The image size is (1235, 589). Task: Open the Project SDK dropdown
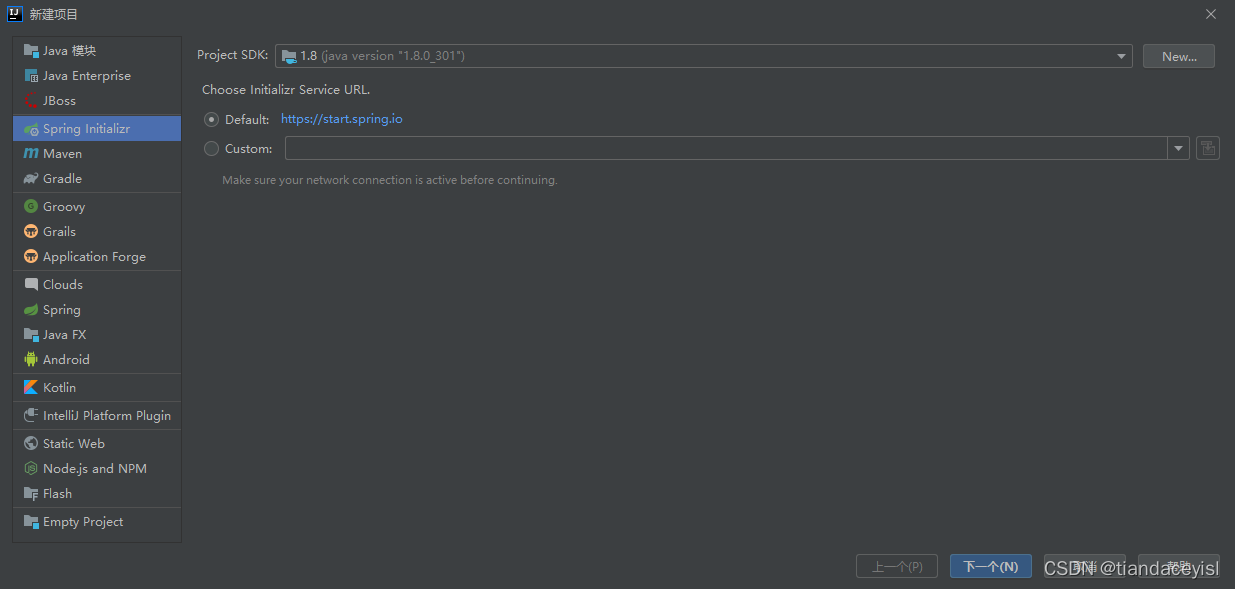(x=704, y=56)
